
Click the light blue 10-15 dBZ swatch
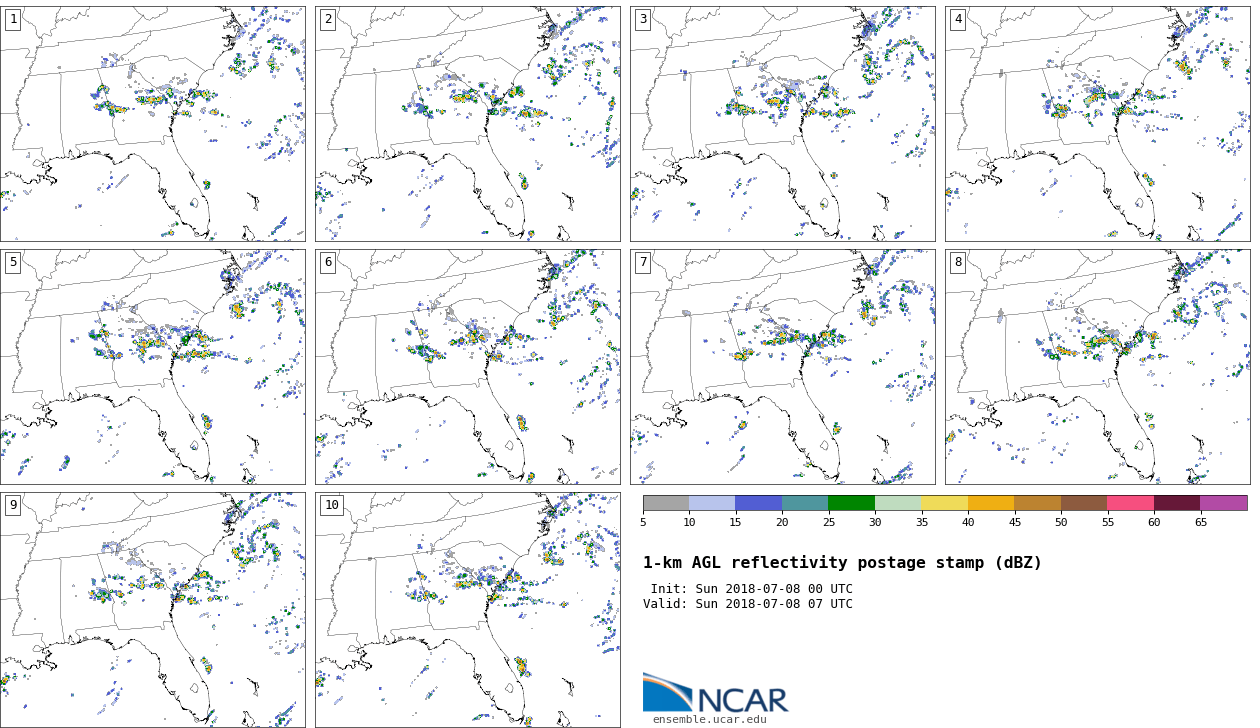click(x=712, y=503)
